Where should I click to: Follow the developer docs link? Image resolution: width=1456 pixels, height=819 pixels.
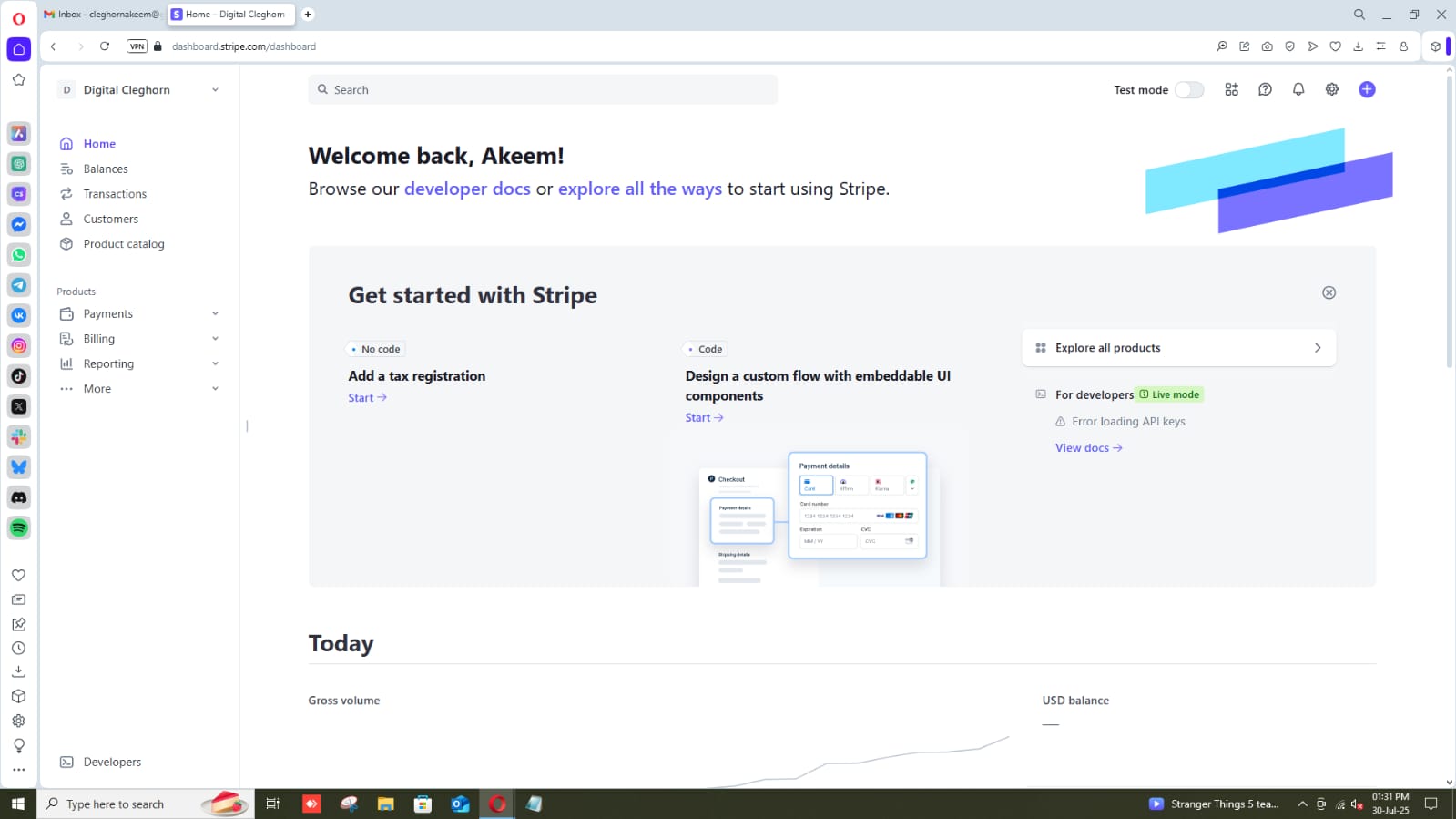pyautogui.click(x=467, y=189)
